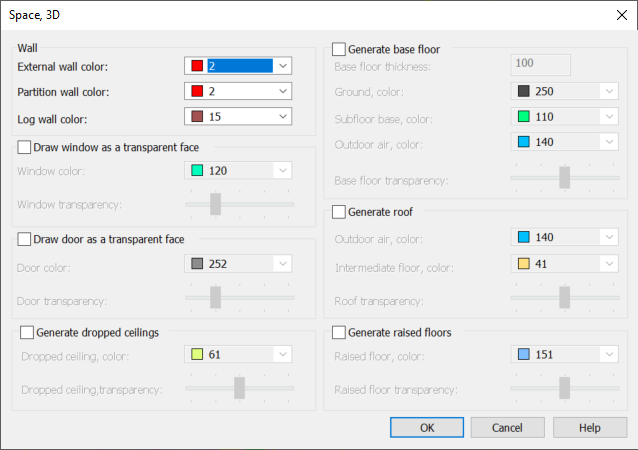Click the Roof transparency slider thumb

click(x=564, y=297)
